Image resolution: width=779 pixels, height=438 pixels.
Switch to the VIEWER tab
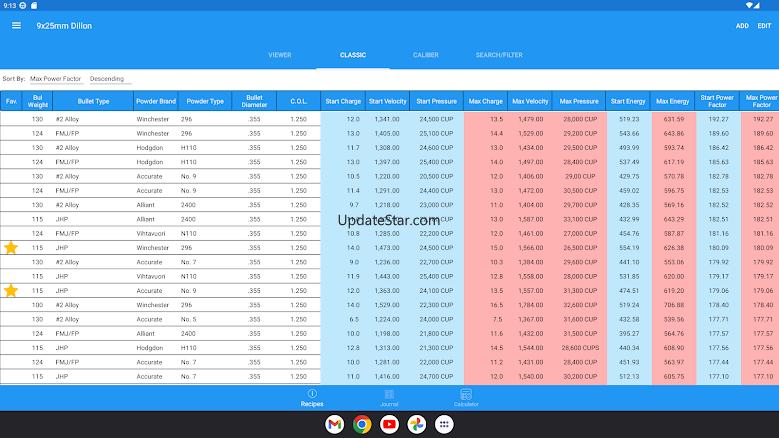coord(280,55)
